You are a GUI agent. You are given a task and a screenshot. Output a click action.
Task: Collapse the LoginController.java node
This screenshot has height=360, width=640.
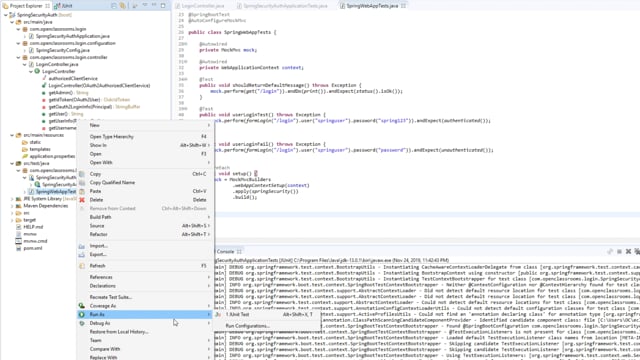[25, 64]
